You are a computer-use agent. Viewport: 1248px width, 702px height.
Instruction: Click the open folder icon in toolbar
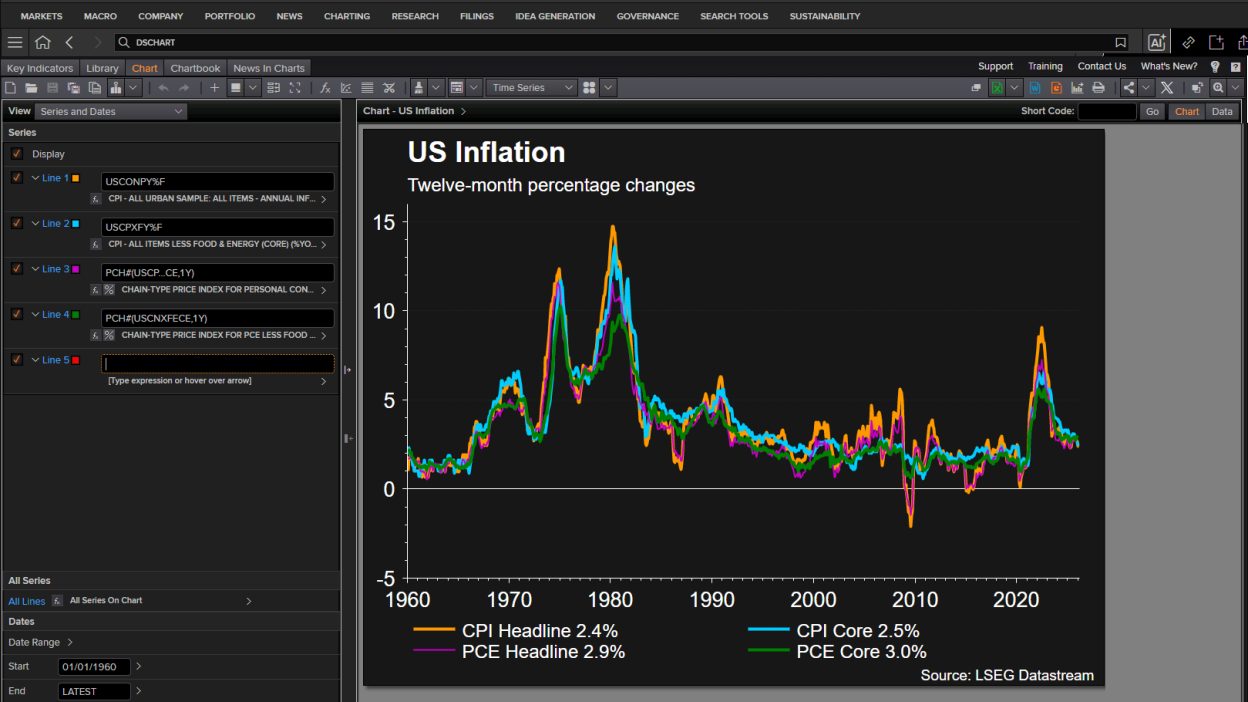pyautogui.click(x=31, y=88)
